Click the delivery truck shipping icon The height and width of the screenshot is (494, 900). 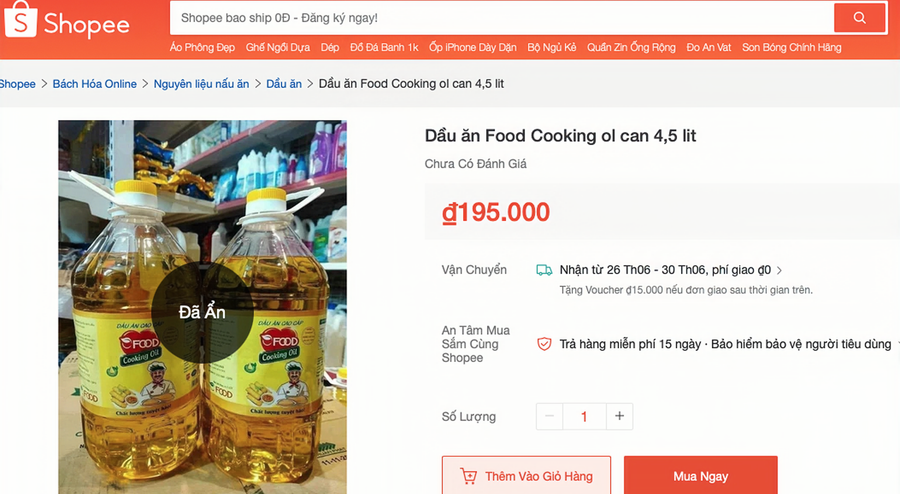click(544, 270)
